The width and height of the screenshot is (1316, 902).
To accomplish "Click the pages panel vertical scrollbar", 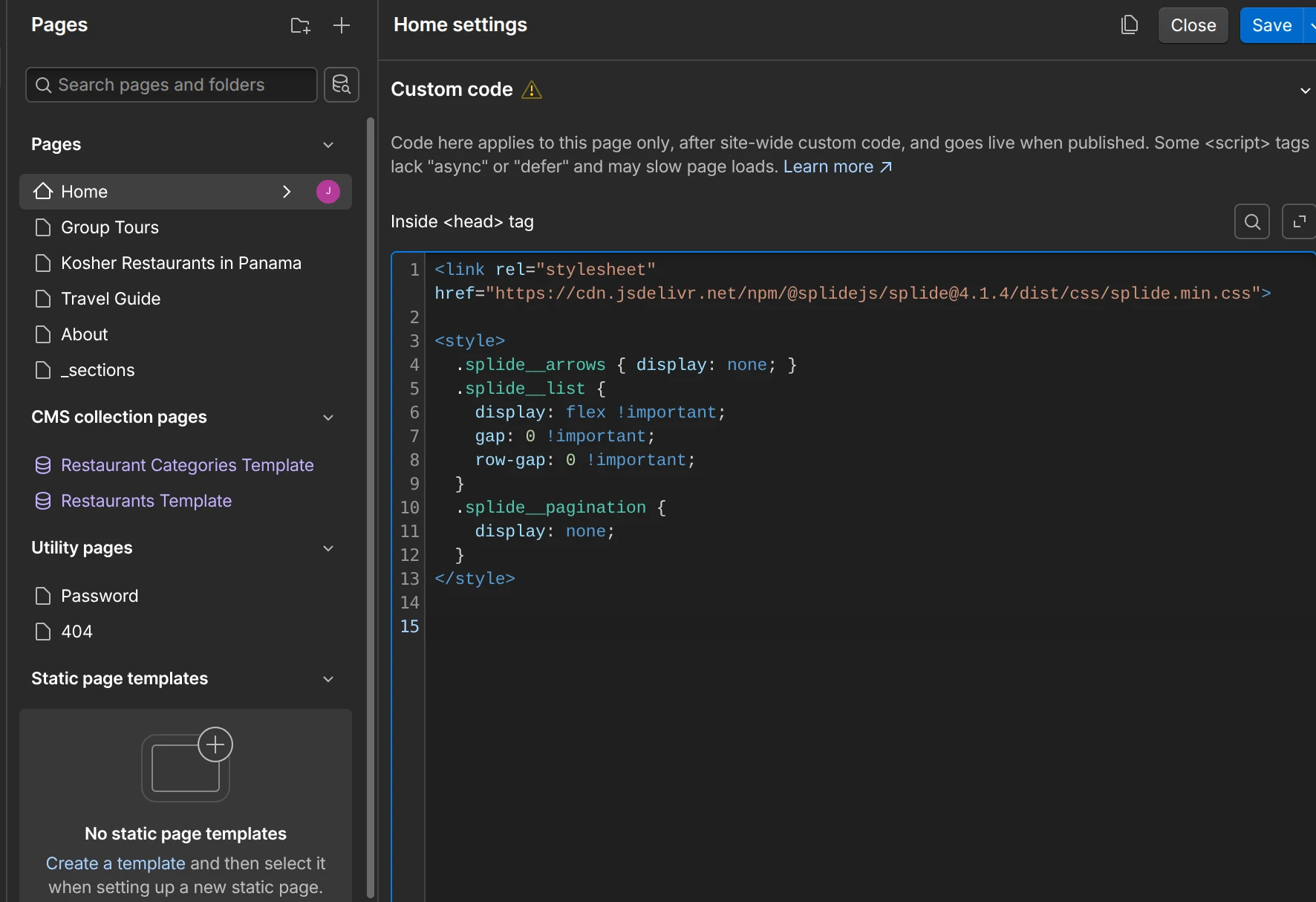I will 371,507.
